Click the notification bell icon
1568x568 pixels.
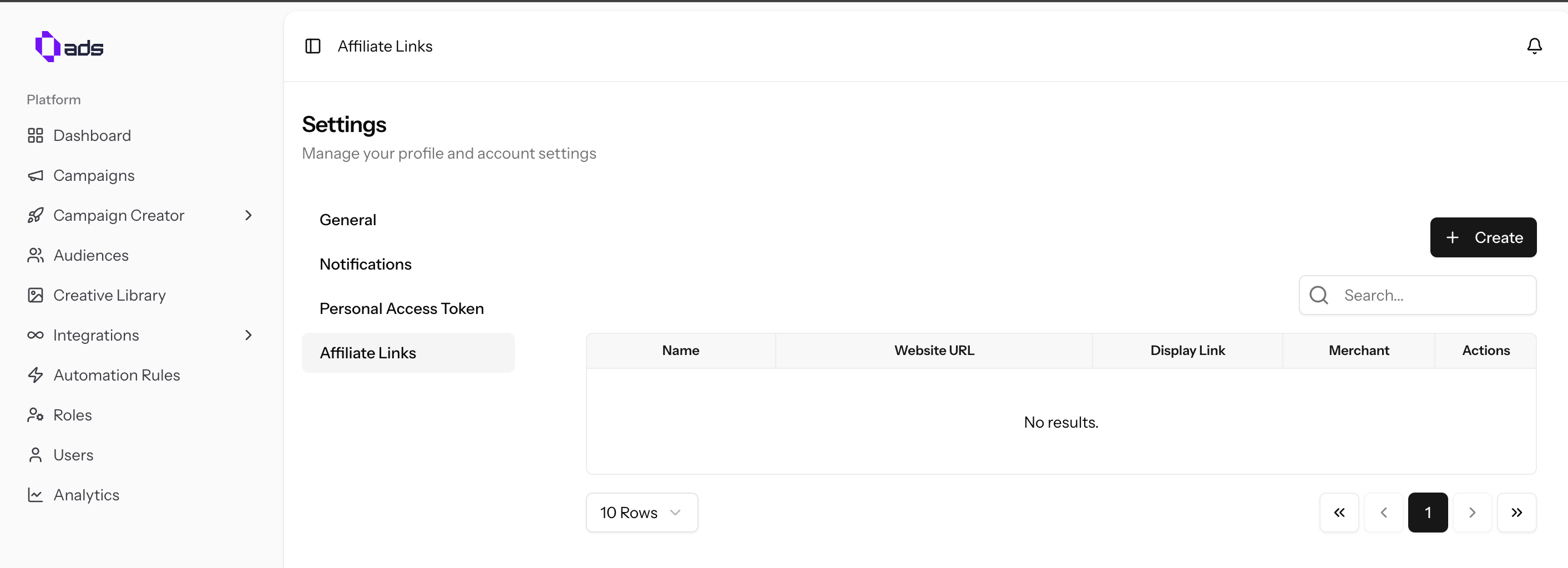[x=1535, y=45]
